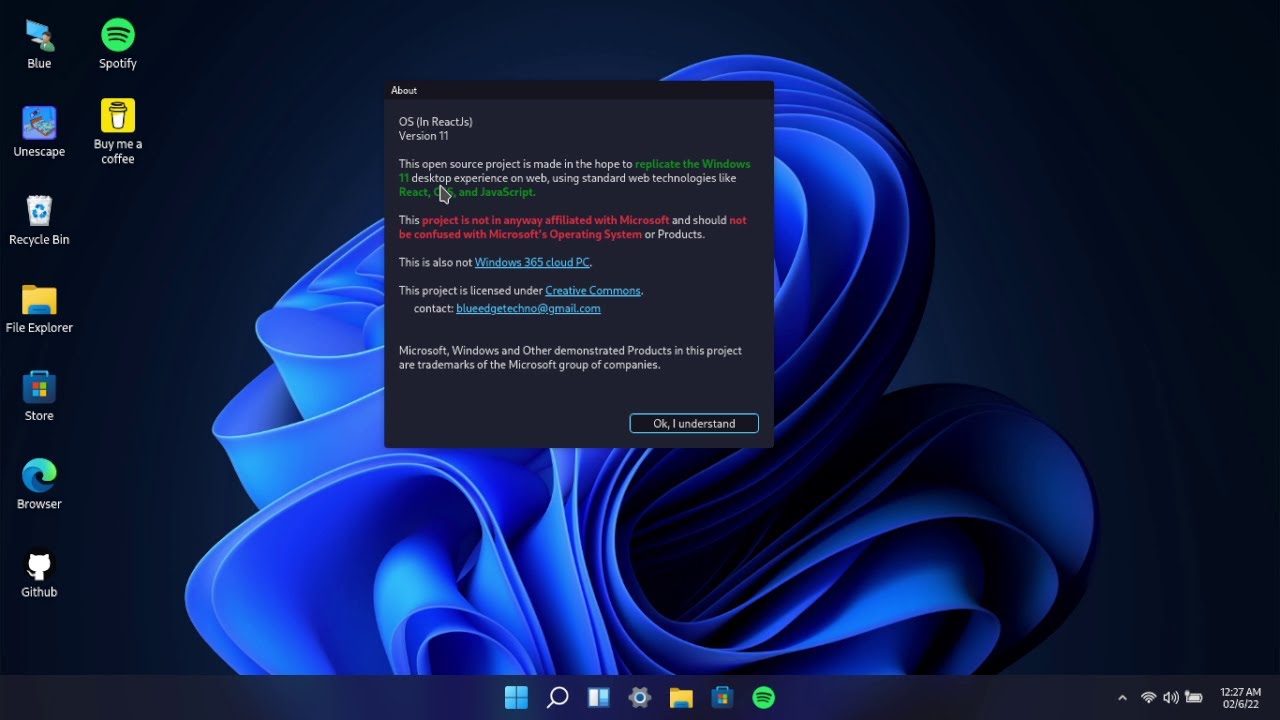Launch the Unescape desktop icon

click(39, 132)
